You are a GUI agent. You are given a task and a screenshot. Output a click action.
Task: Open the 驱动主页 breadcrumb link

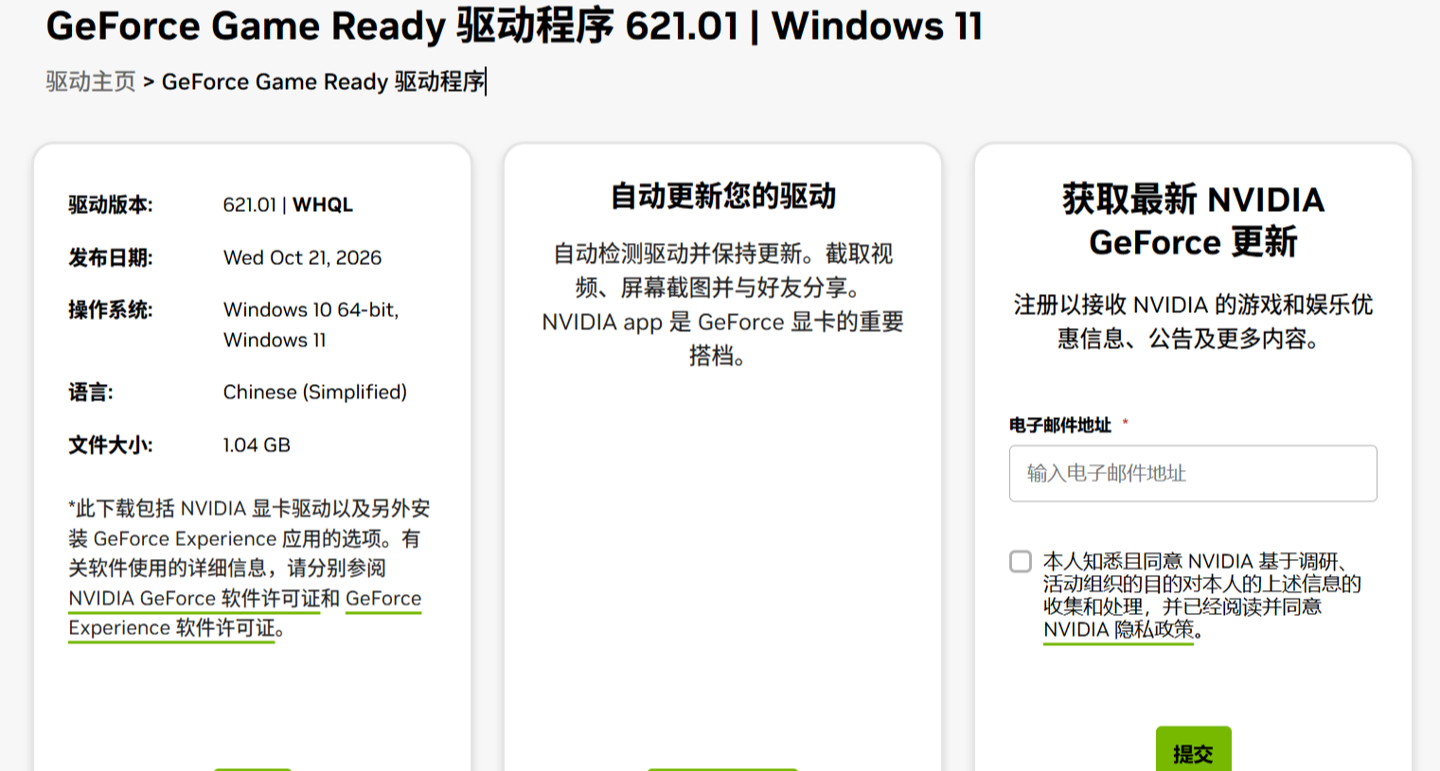tap(91, 81)
